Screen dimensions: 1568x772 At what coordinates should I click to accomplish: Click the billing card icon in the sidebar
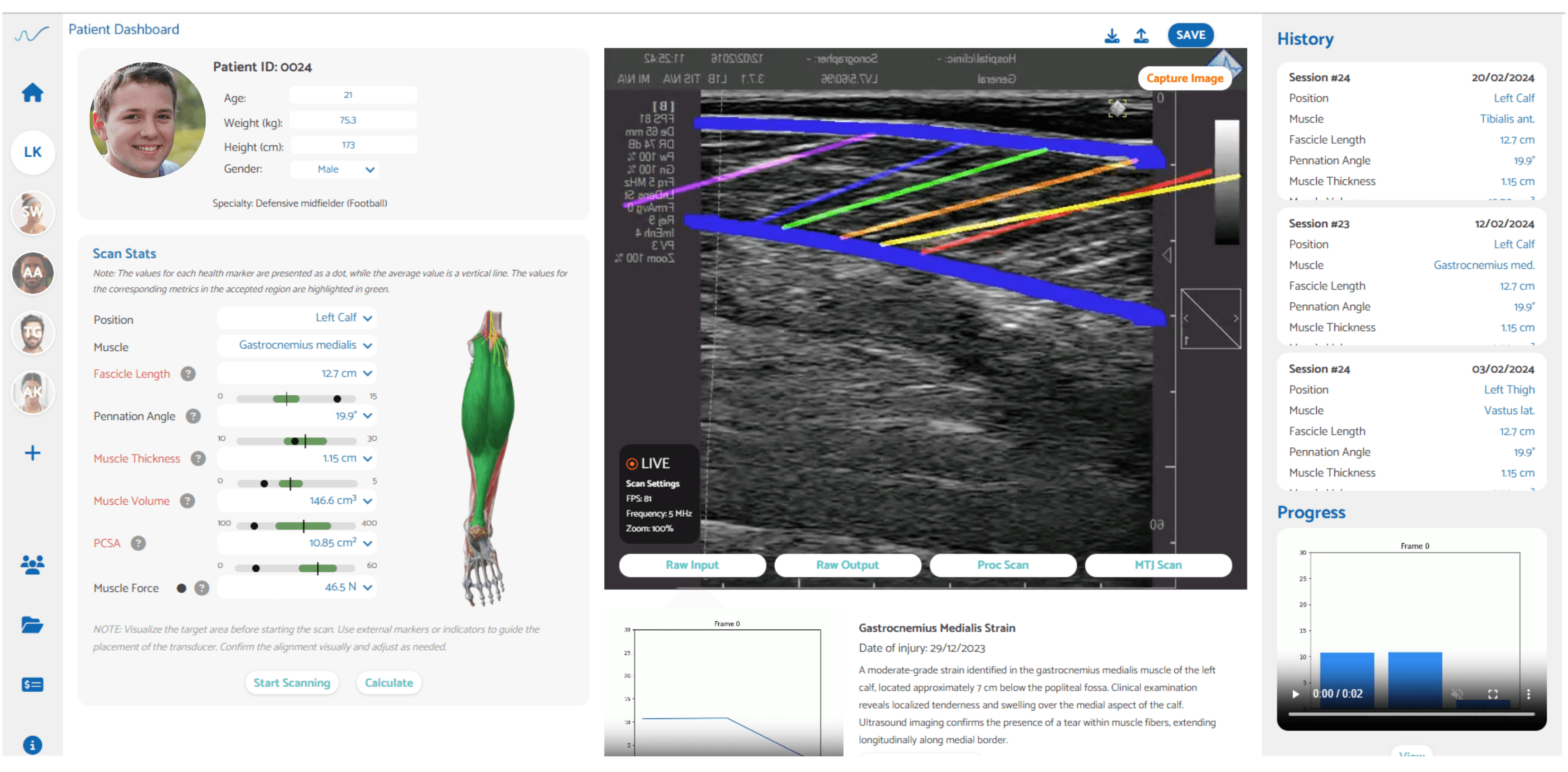tap(32, 684)
